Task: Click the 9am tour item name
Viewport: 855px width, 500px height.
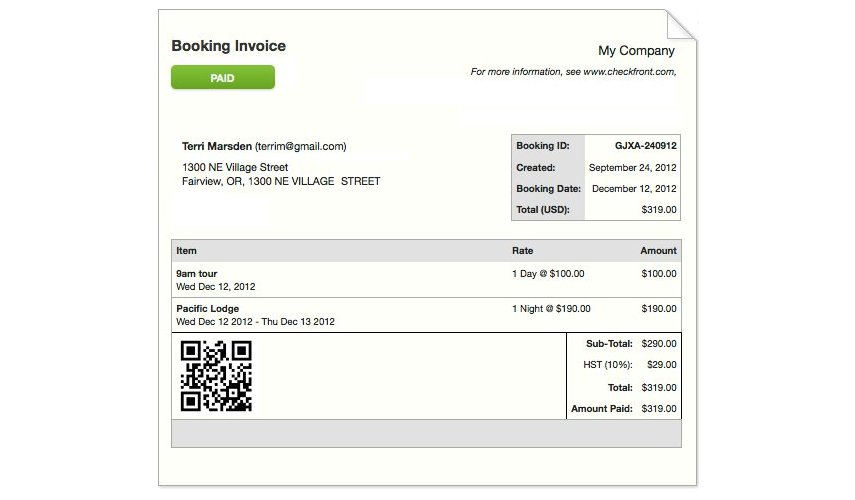Action: pyautogui.click(x=196, y=274)
